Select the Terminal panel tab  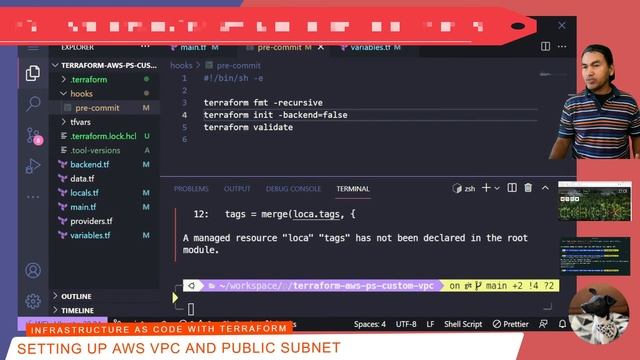(353, 189)
